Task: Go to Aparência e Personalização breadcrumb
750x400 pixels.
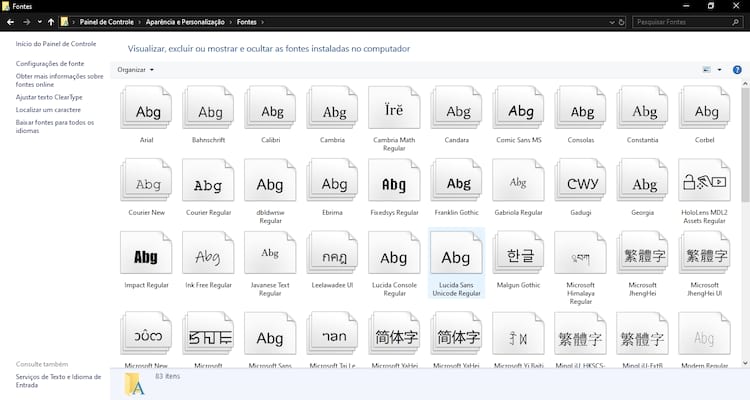Action: pyautogui.click(x=185, y=22)
